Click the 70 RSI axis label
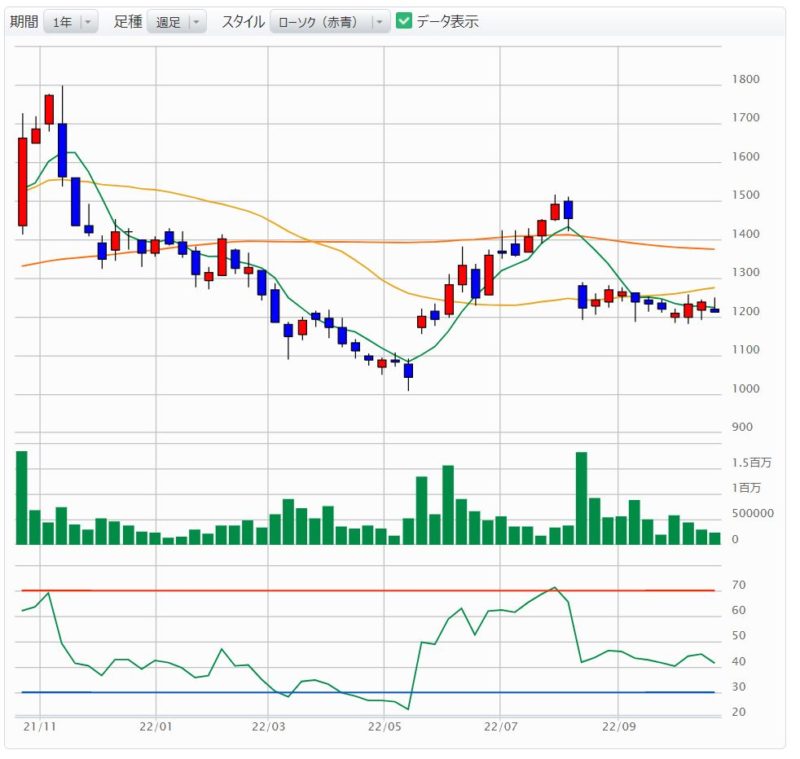800x759 pixels. tap(738, 585)
